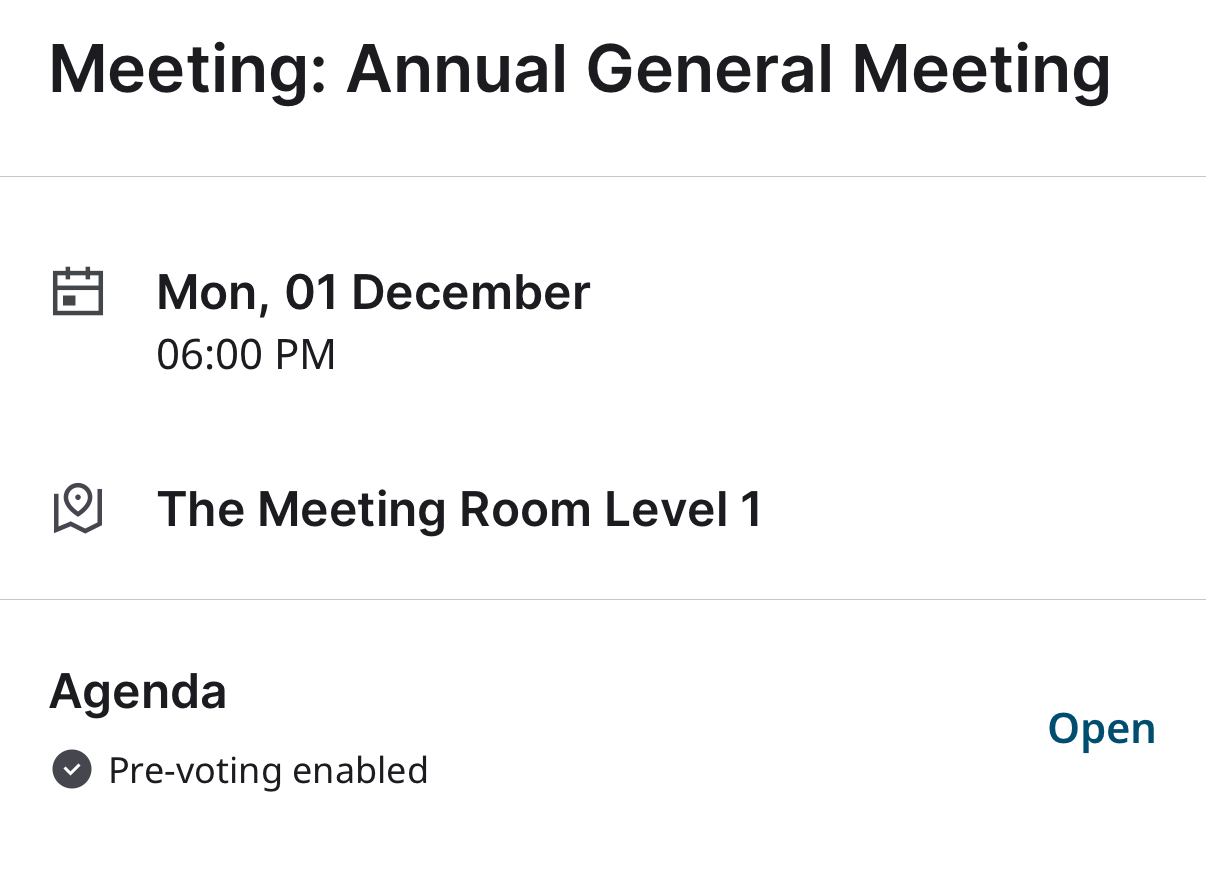This screenshot has width=1206, height=870.
Task: Select the Annual General Meeting title
Action: (579, 70)
